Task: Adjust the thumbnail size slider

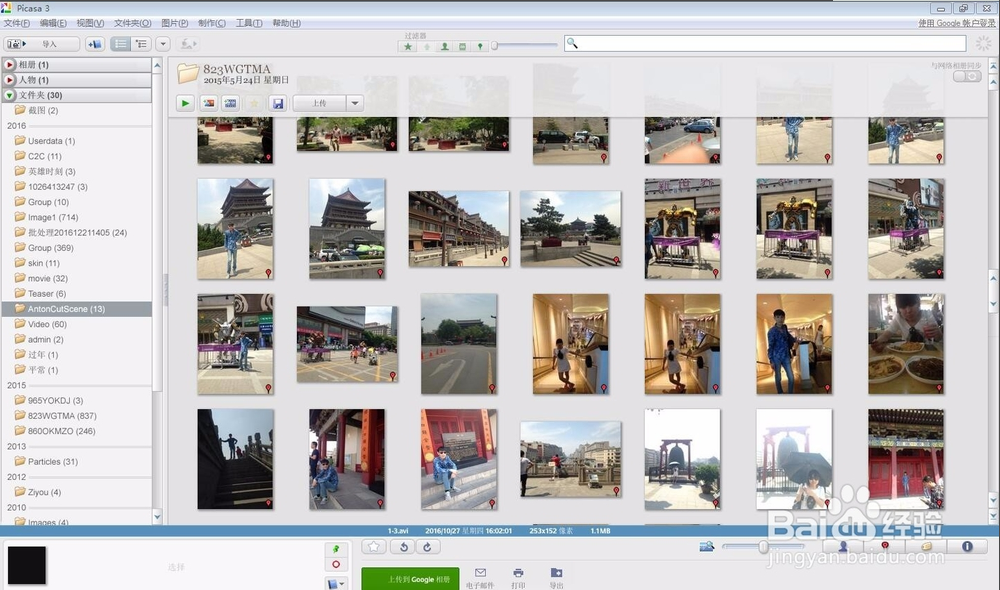Action: point(763,547)
